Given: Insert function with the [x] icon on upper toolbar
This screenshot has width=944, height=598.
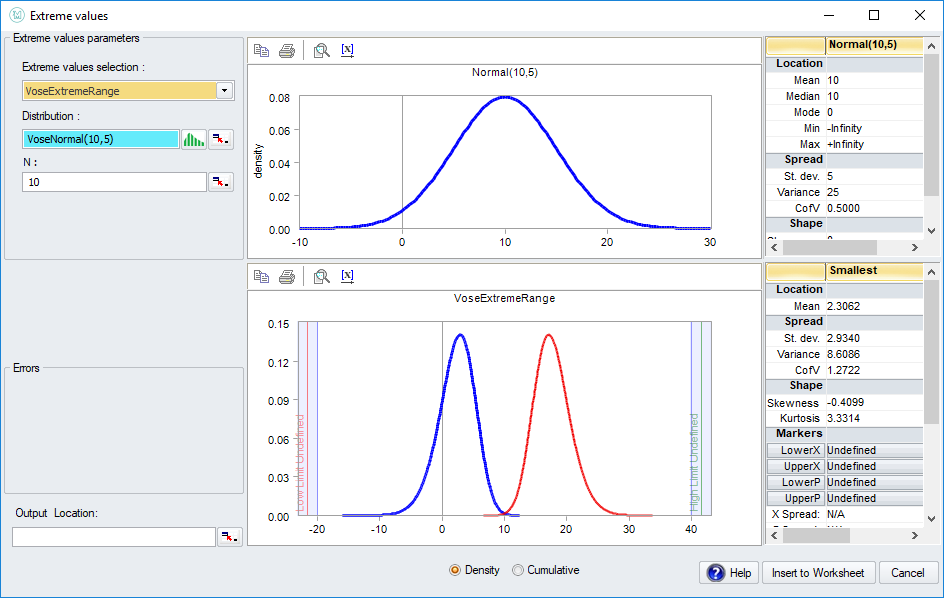Looking at the screenshot, I should pyautogui.click(x=347, y=50).
